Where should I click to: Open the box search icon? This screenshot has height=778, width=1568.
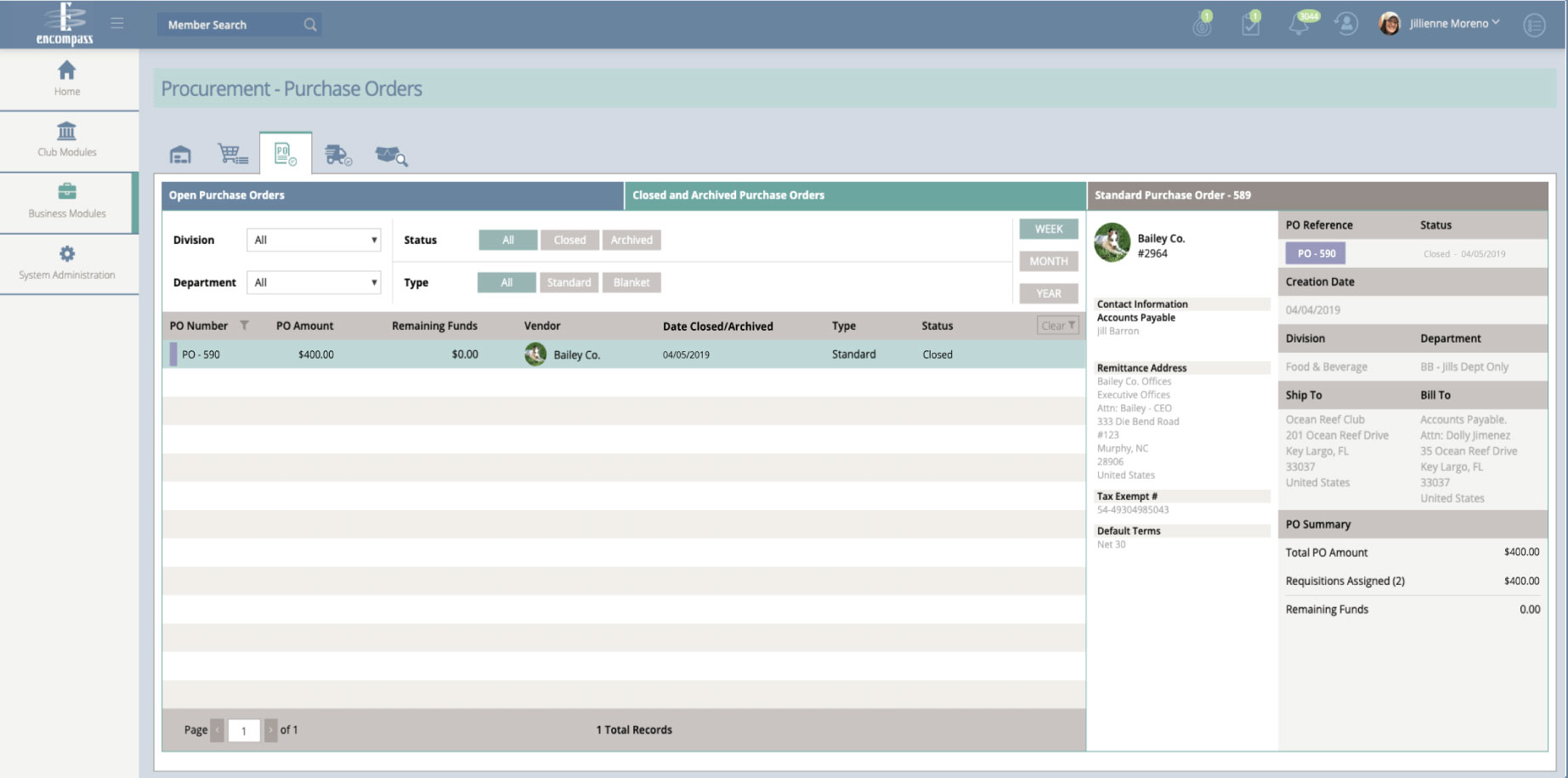[x=391, y=156]
